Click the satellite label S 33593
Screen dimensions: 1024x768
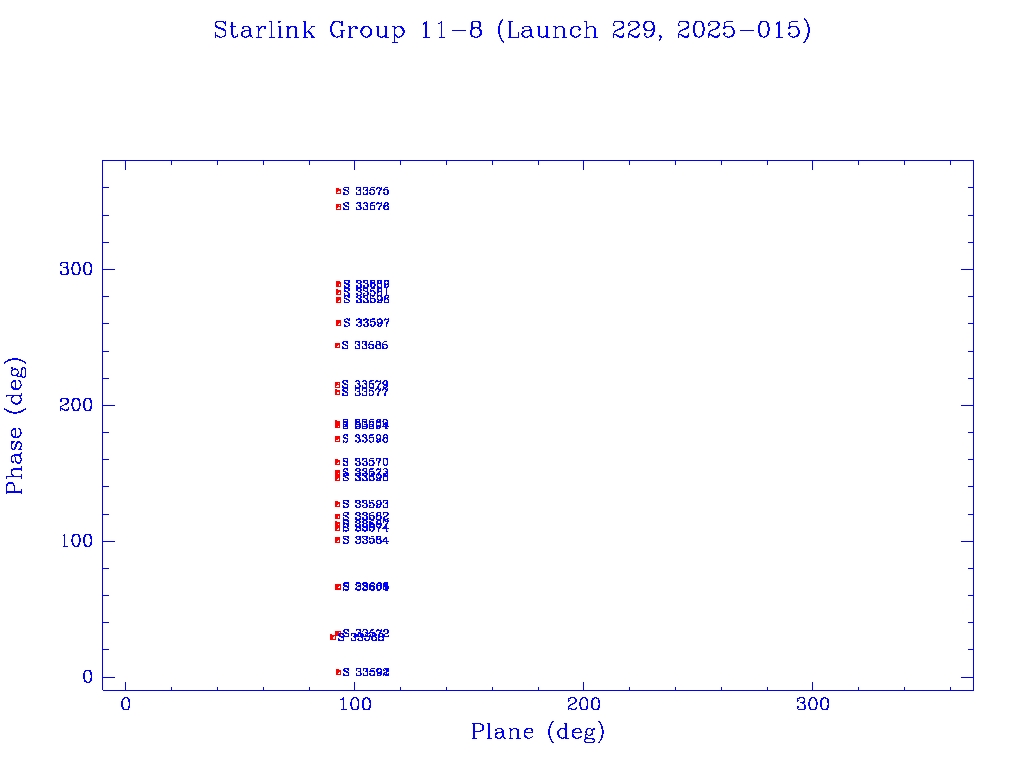click(365, 504)
